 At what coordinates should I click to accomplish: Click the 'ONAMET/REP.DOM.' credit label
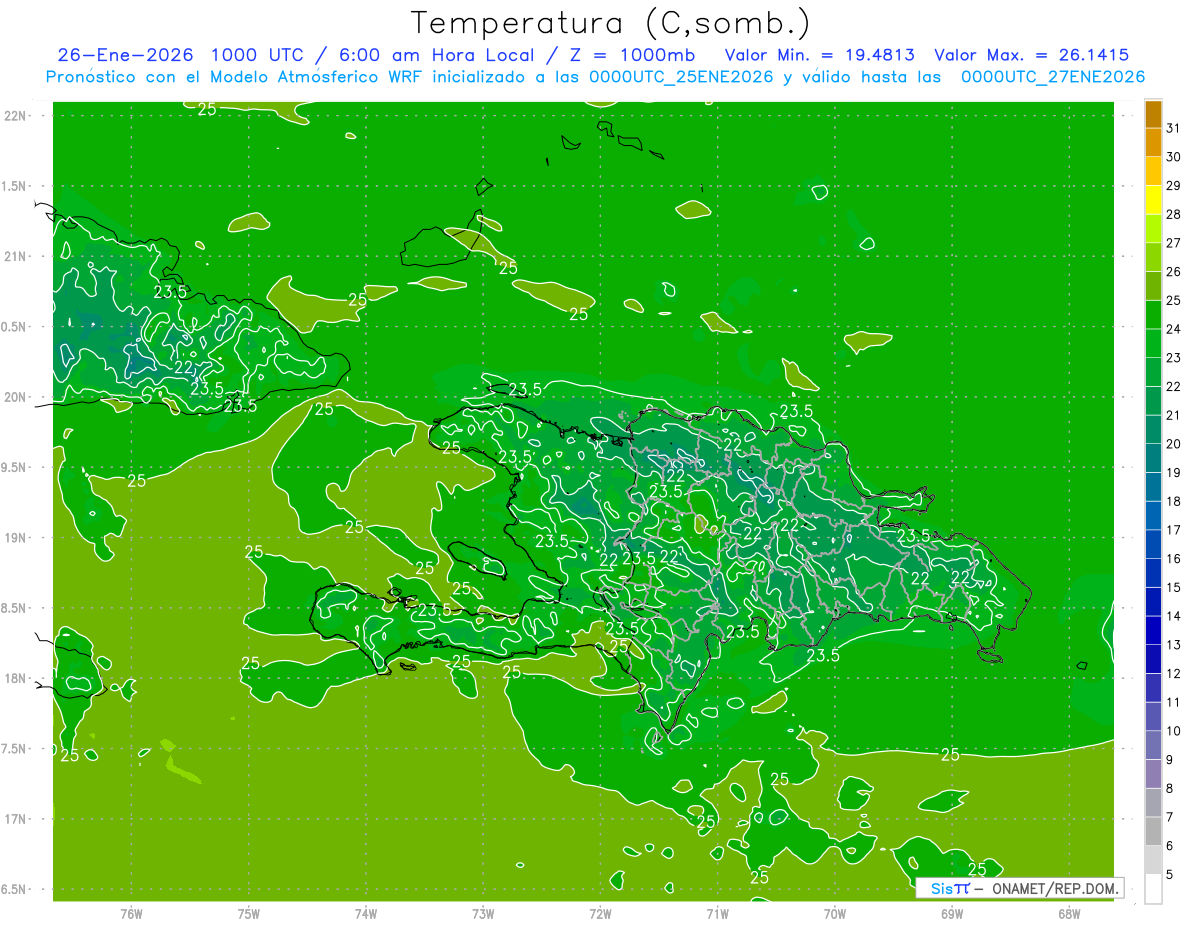[x=1055, y=888]
